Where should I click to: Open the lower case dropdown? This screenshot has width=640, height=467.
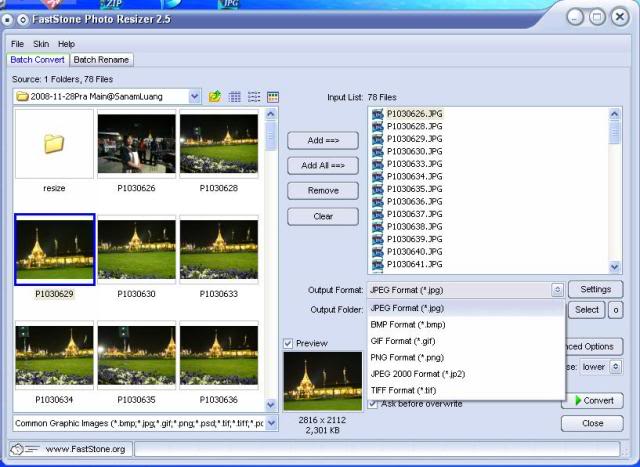point(616,367)
